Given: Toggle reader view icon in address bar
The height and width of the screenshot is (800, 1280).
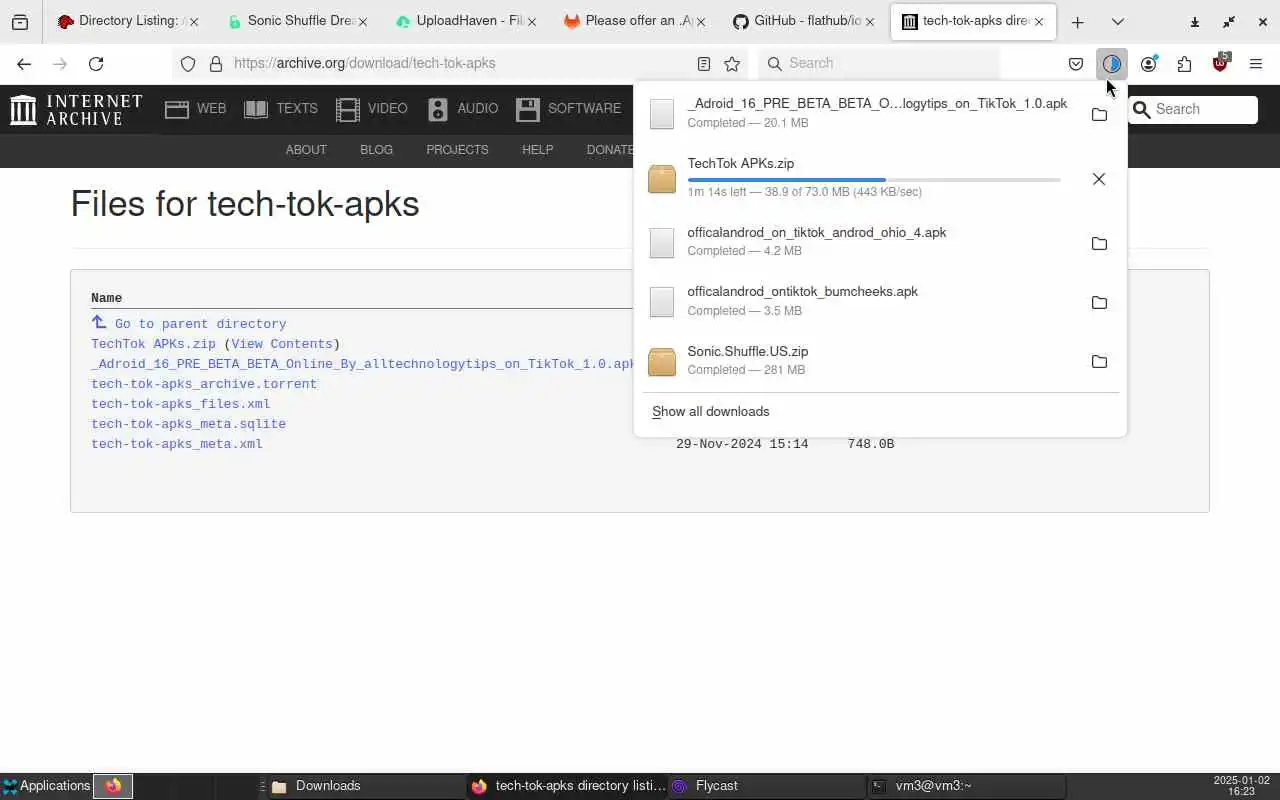Looking at the screenshot, I should [704, 64].
